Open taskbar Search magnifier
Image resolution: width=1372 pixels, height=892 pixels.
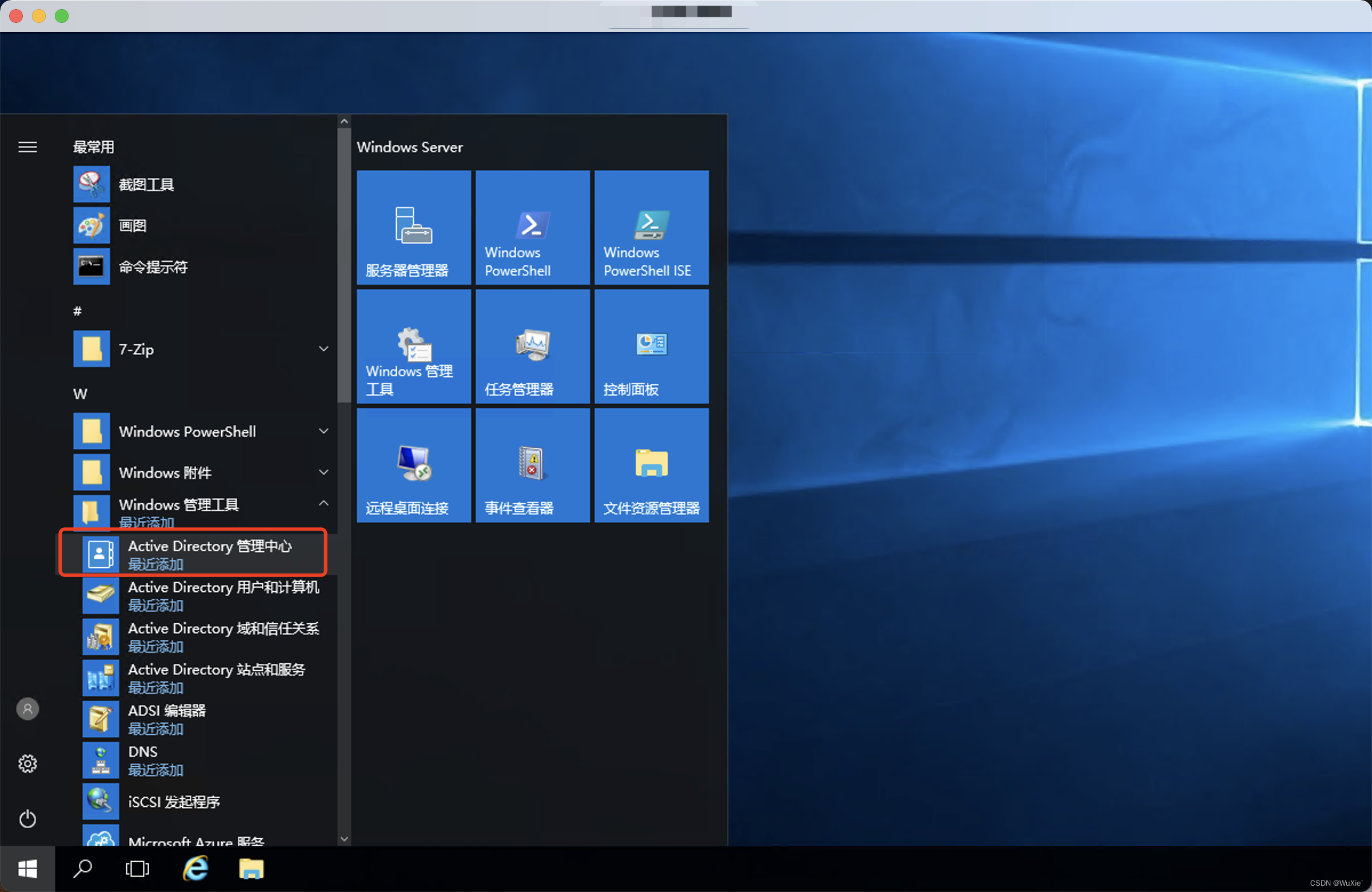coord(82,869)
